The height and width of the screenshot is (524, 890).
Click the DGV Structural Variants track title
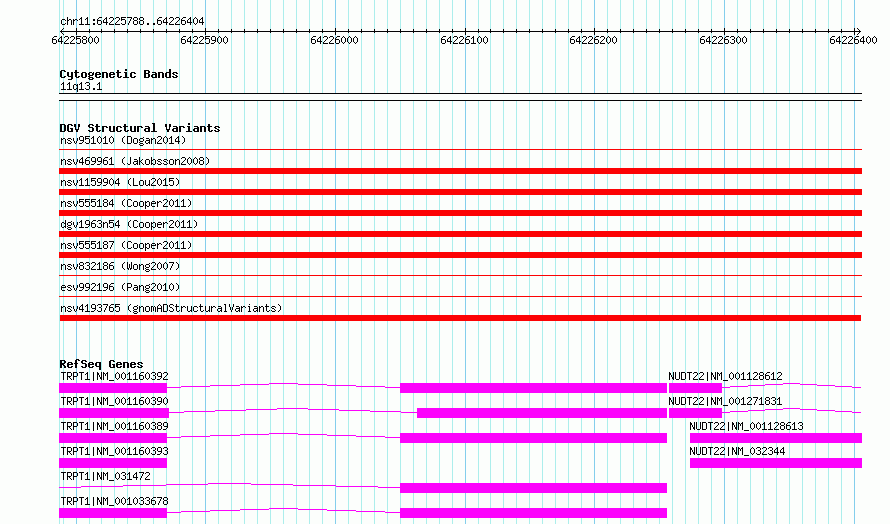click(140, 128)
